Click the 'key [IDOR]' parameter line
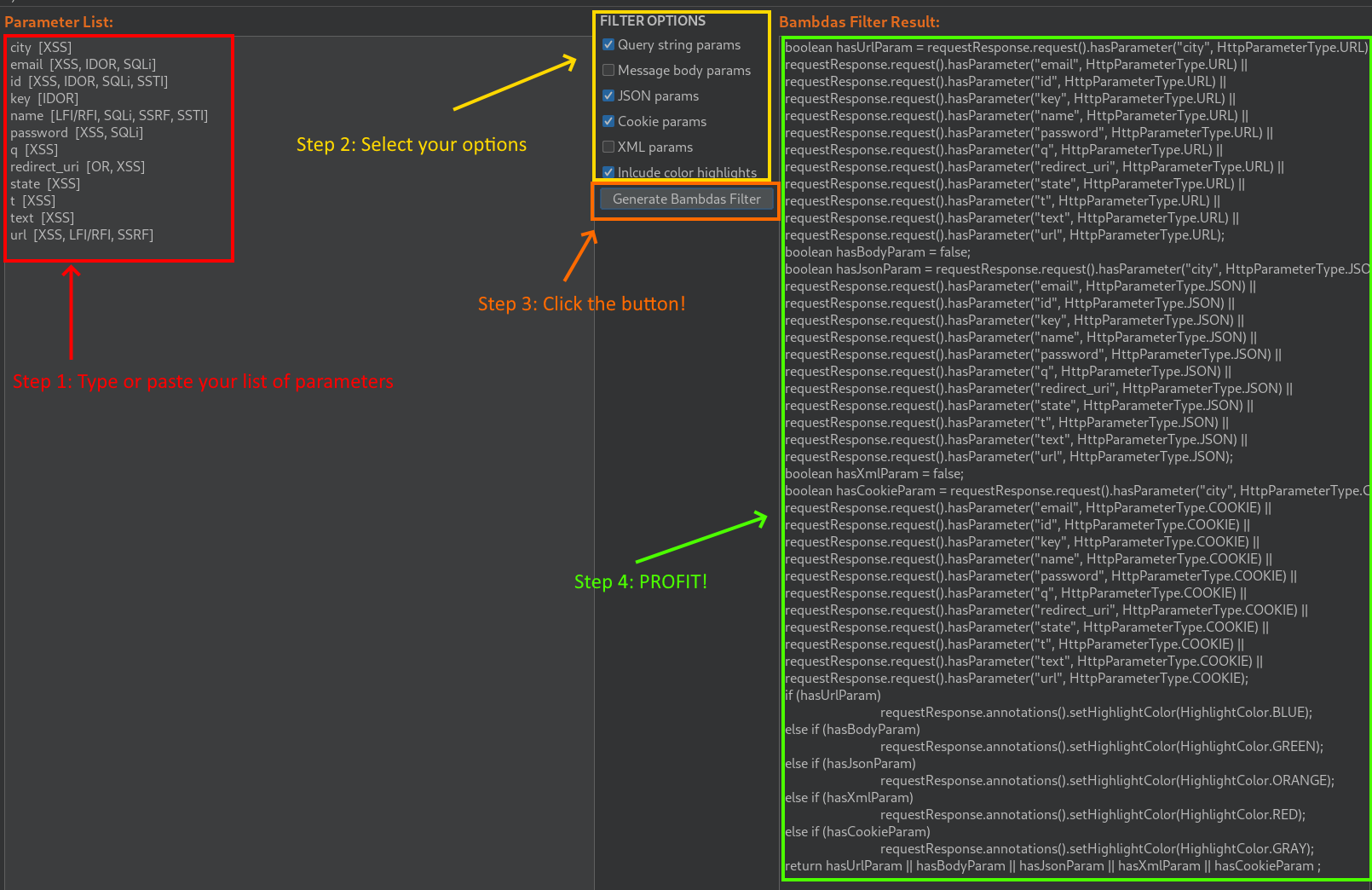1372x890 pixels. [x=44, y=98]
